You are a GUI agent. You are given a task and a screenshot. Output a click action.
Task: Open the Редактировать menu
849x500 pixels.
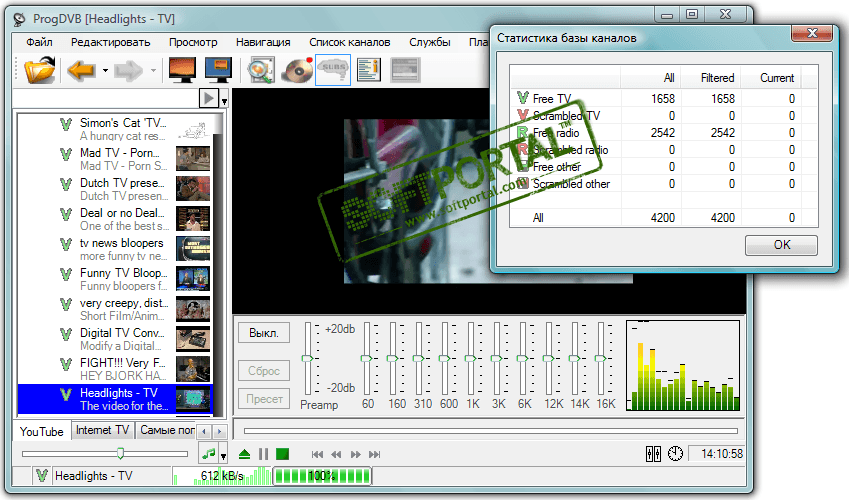110,42
